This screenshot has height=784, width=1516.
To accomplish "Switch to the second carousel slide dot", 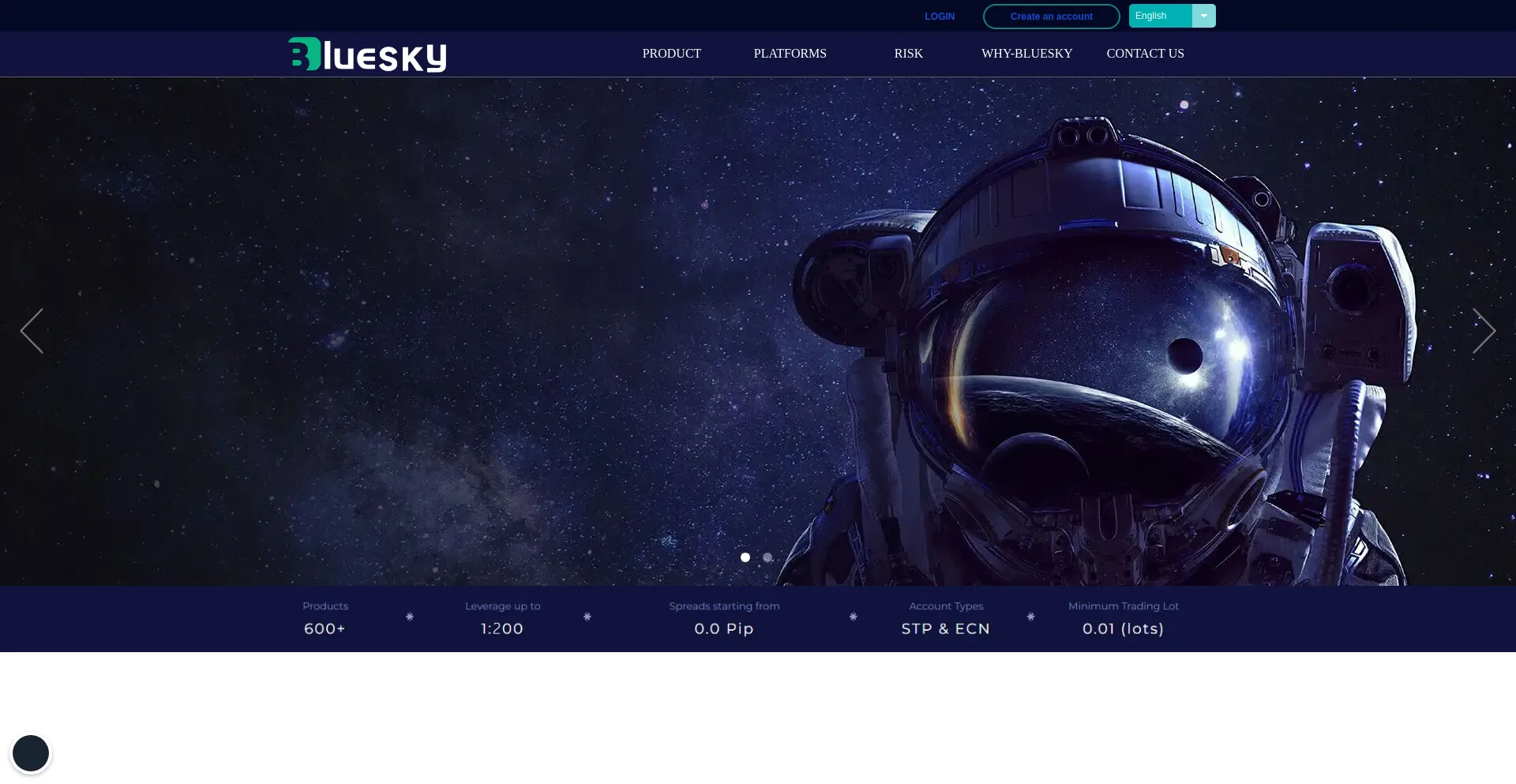I will coord(767,557).
